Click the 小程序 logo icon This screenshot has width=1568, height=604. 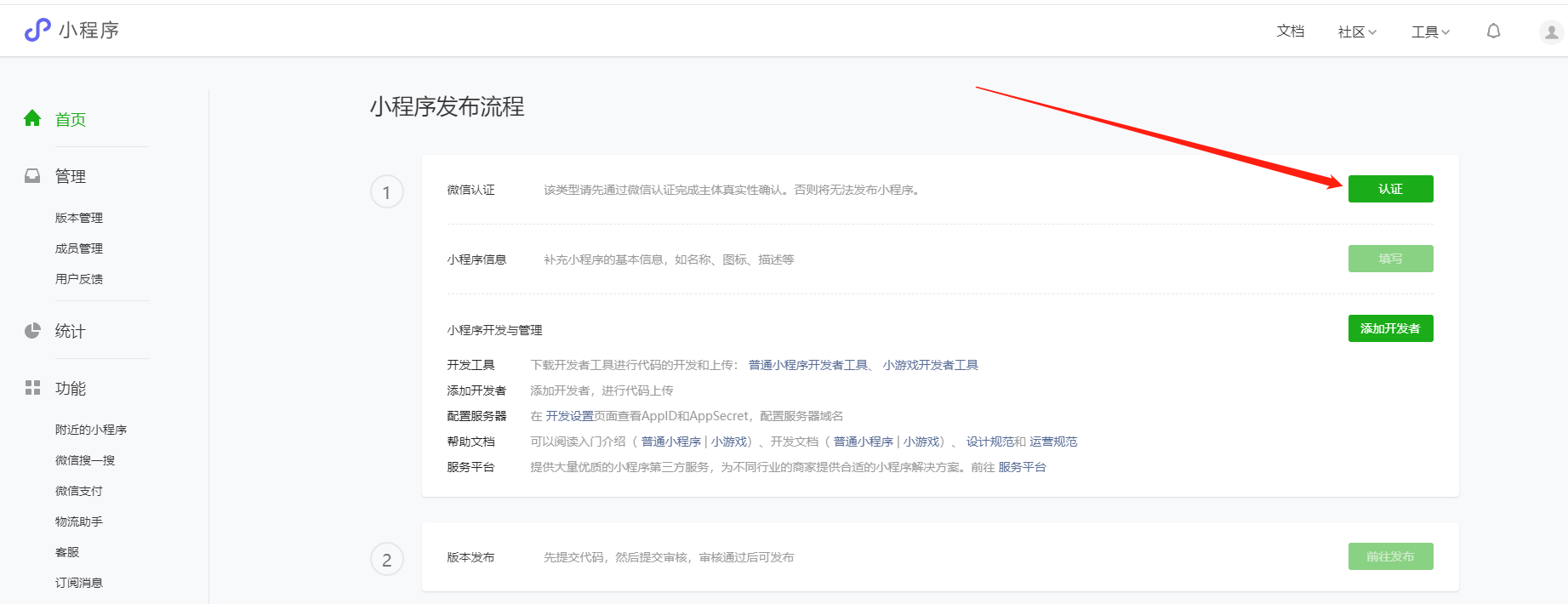[37, 31]
